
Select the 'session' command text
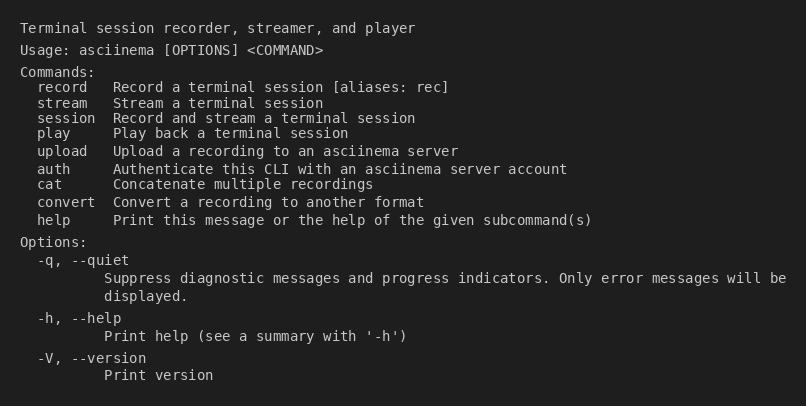(x=66, y=118)
